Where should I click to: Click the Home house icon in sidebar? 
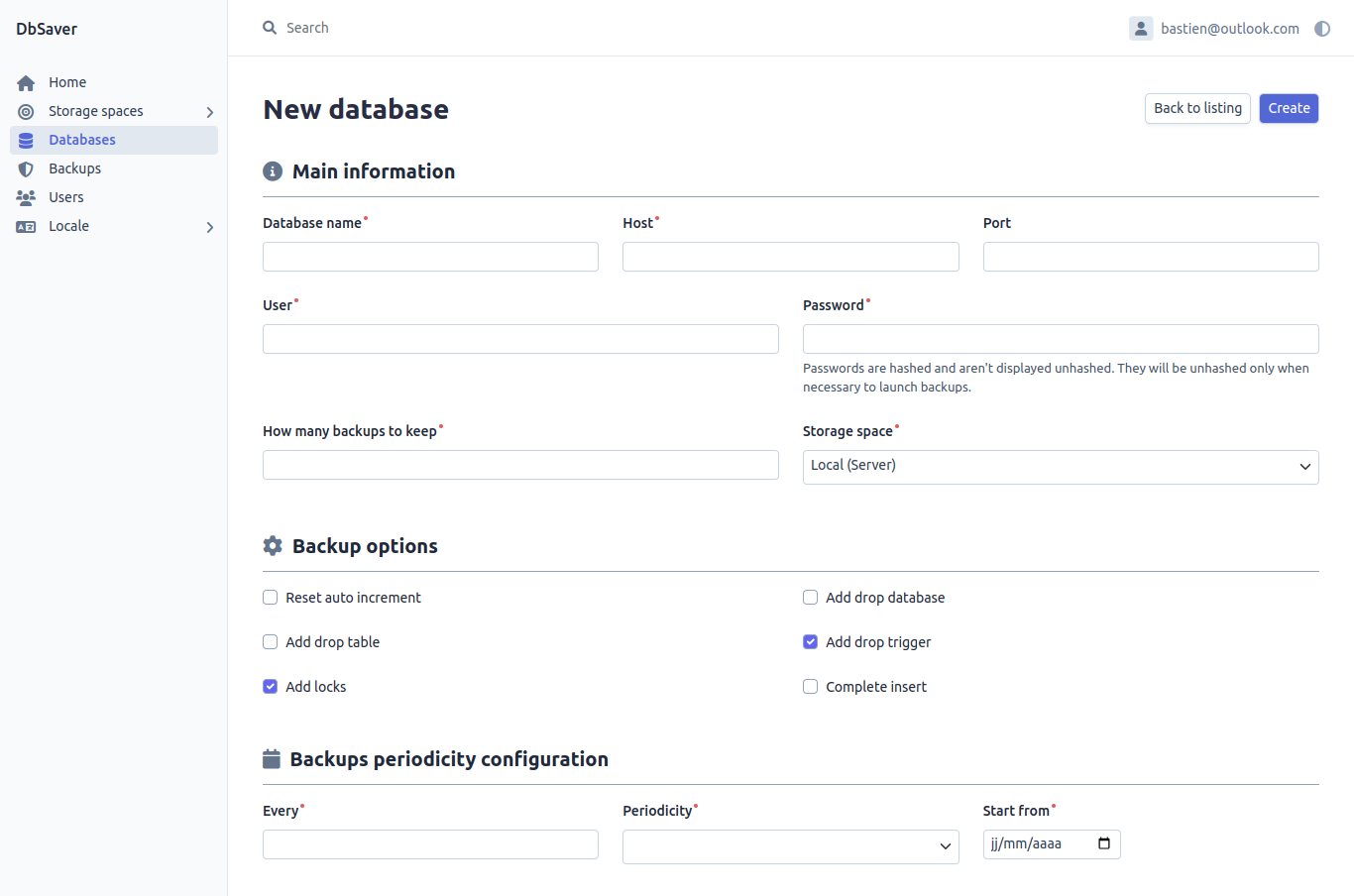pyautogui.click(x=26, y=83)
